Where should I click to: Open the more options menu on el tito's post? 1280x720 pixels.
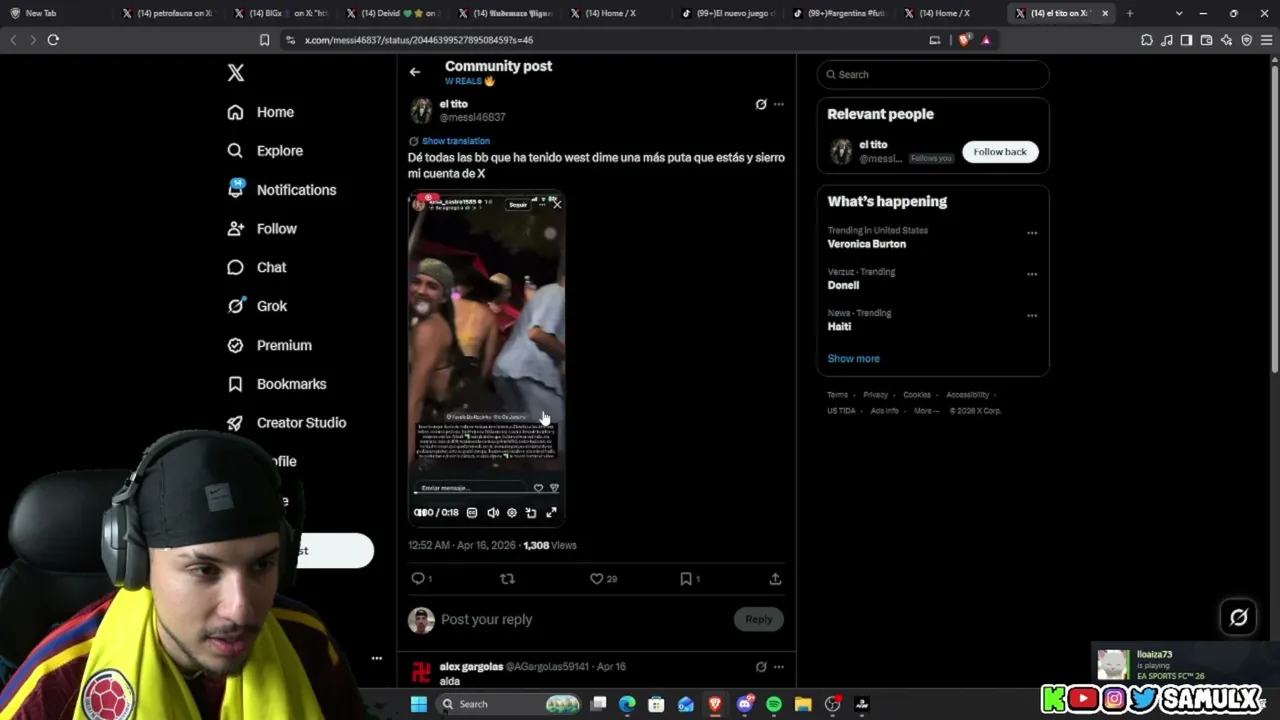779,104
